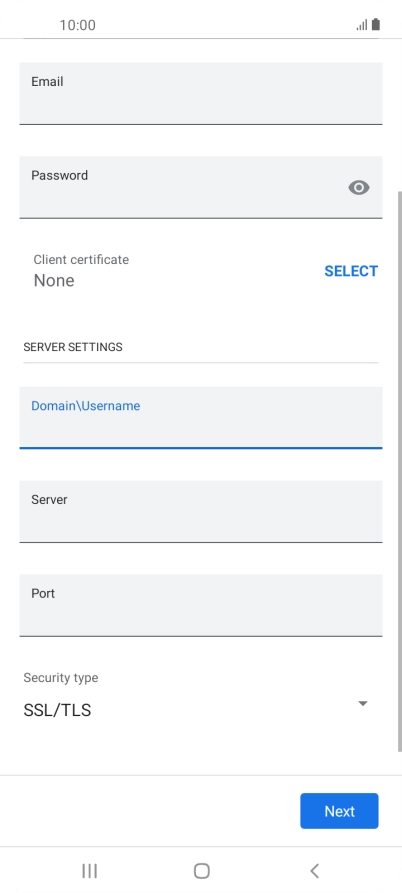Click the vertical scrollbar on the right edge

[x=399, y=472]
